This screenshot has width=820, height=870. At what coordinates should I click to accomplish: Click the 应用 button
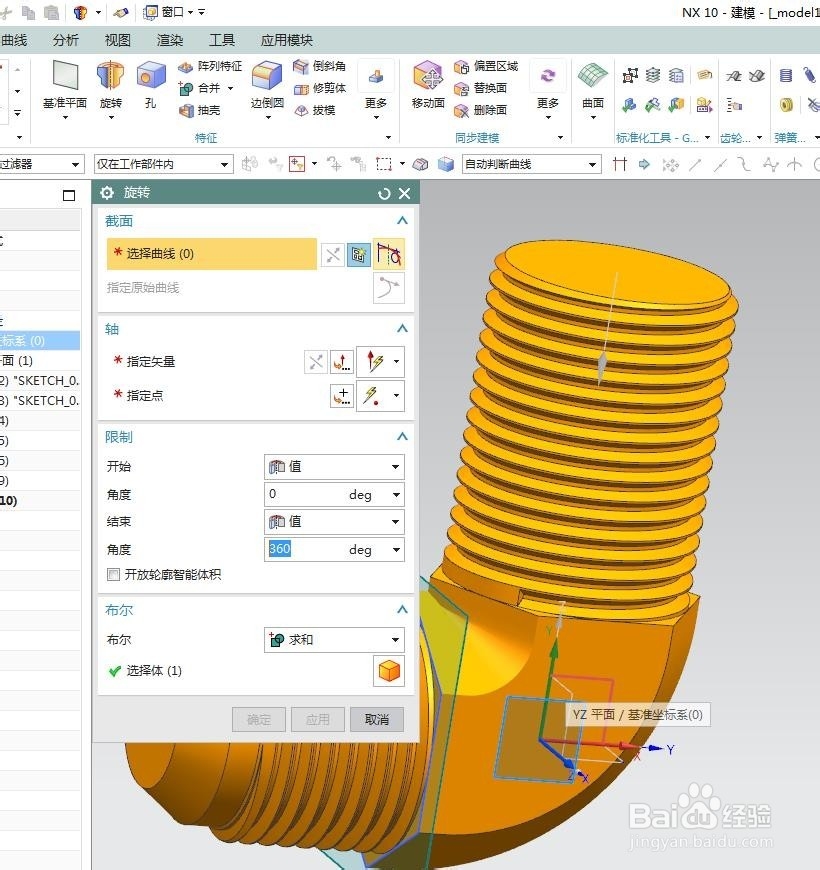(x=318, y=720)
